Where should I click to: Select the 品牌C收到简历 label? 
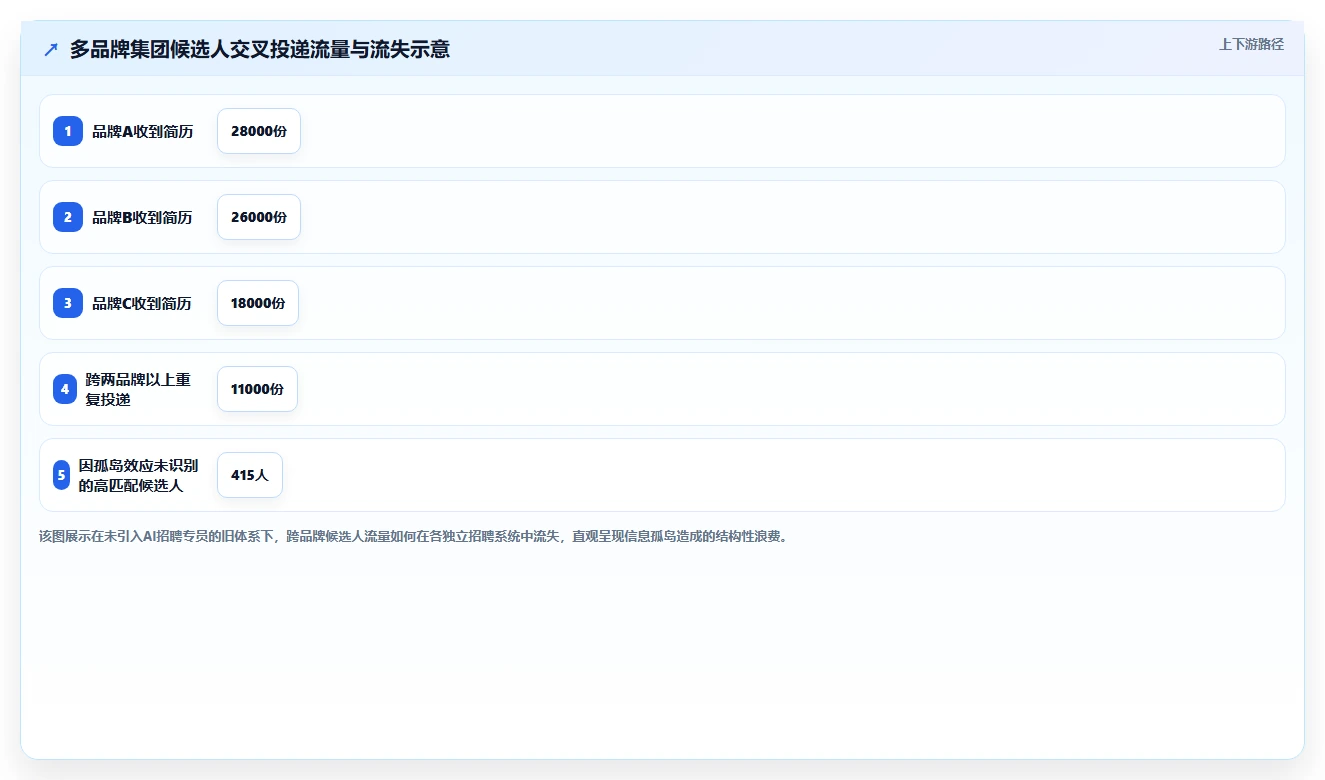(142, 303)
